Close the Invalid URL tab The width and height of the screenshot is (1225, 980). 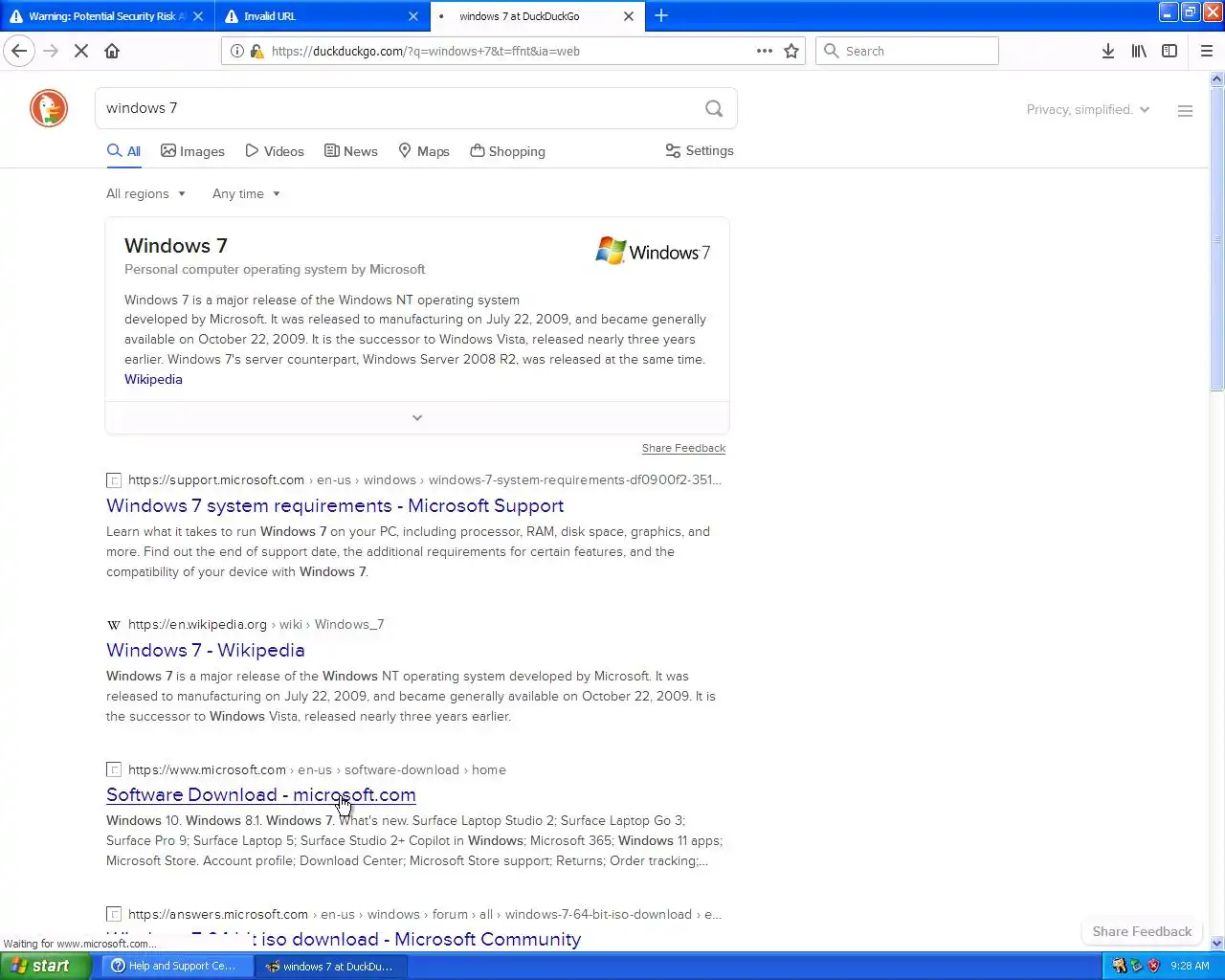click(x=413, y=15)
